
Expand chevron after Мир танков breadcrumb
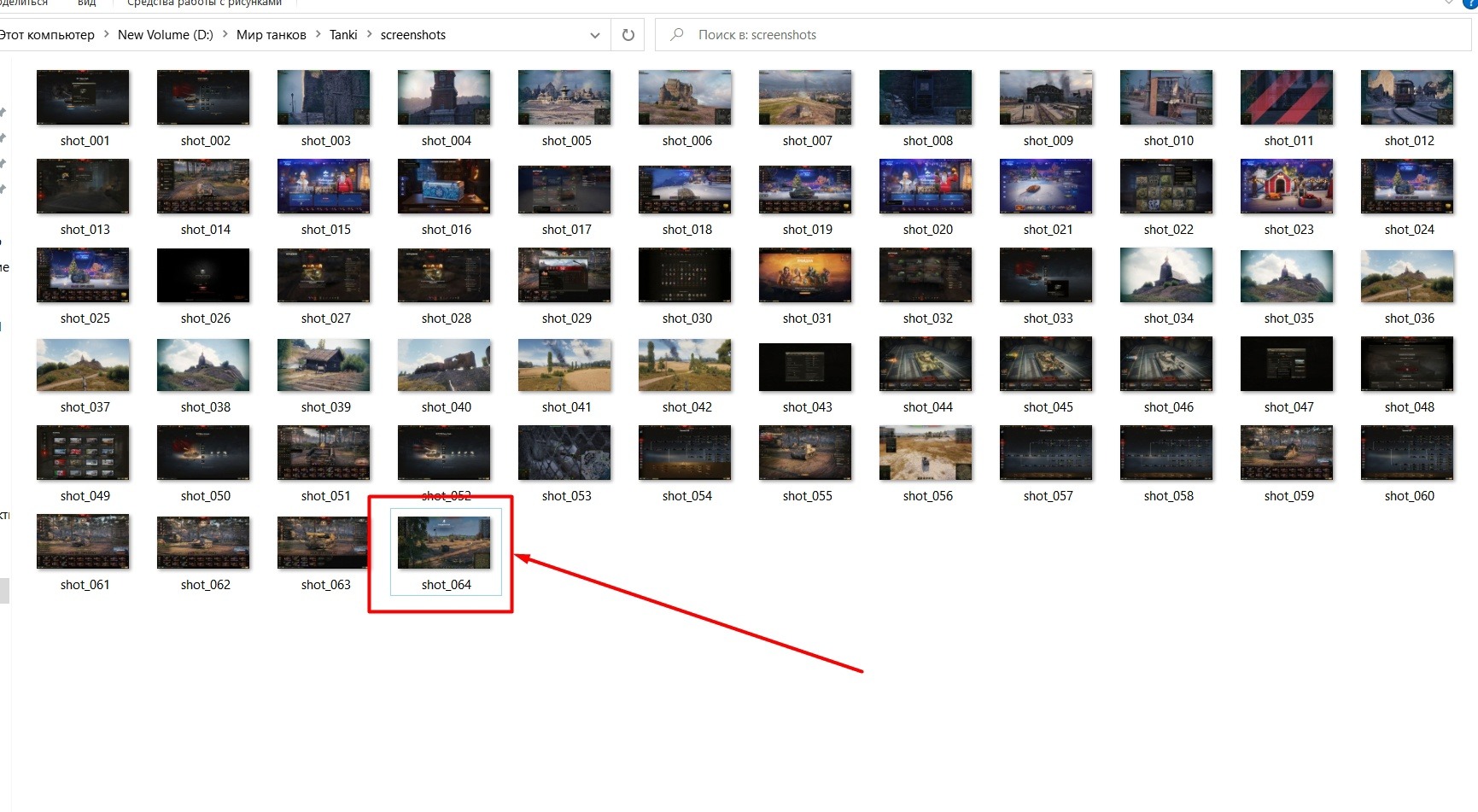coord(318,35)
